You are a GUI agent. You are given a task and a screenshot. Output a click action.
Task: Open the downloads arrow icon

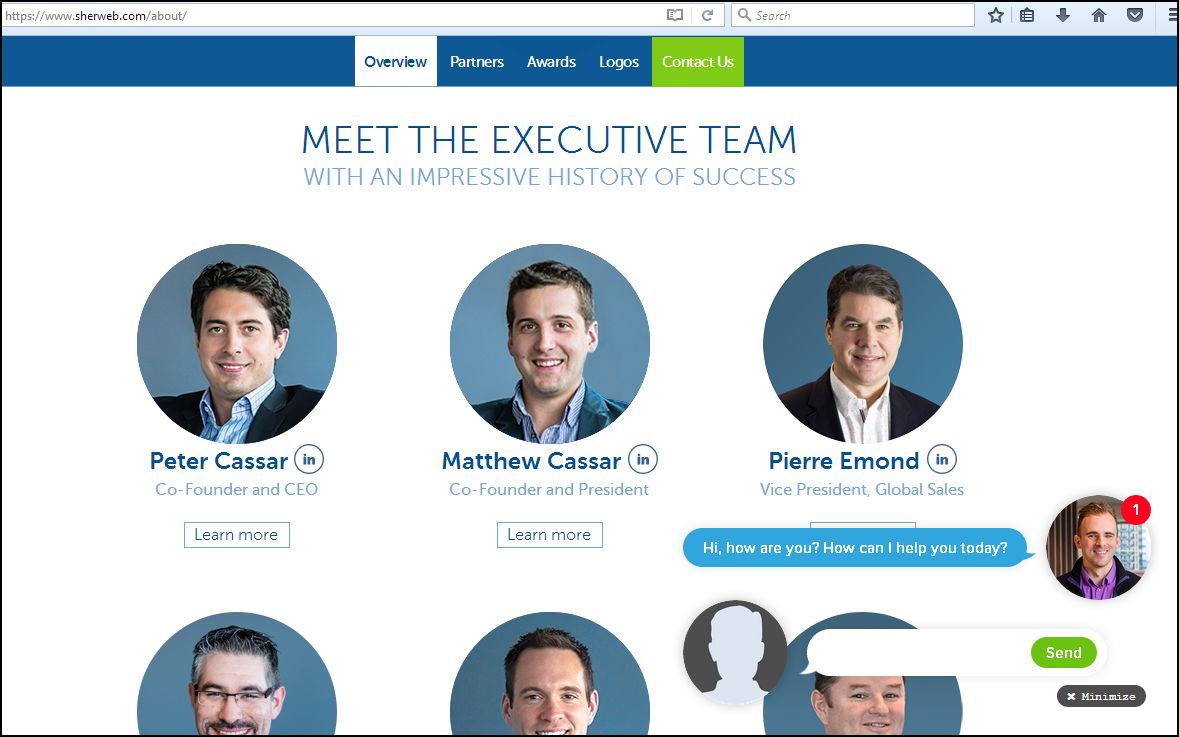1062,15
